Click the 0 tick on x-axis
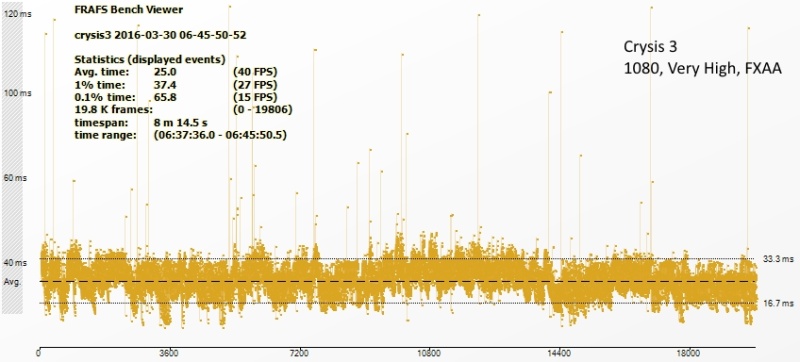800x362 pixels. [x=39, y=353]
